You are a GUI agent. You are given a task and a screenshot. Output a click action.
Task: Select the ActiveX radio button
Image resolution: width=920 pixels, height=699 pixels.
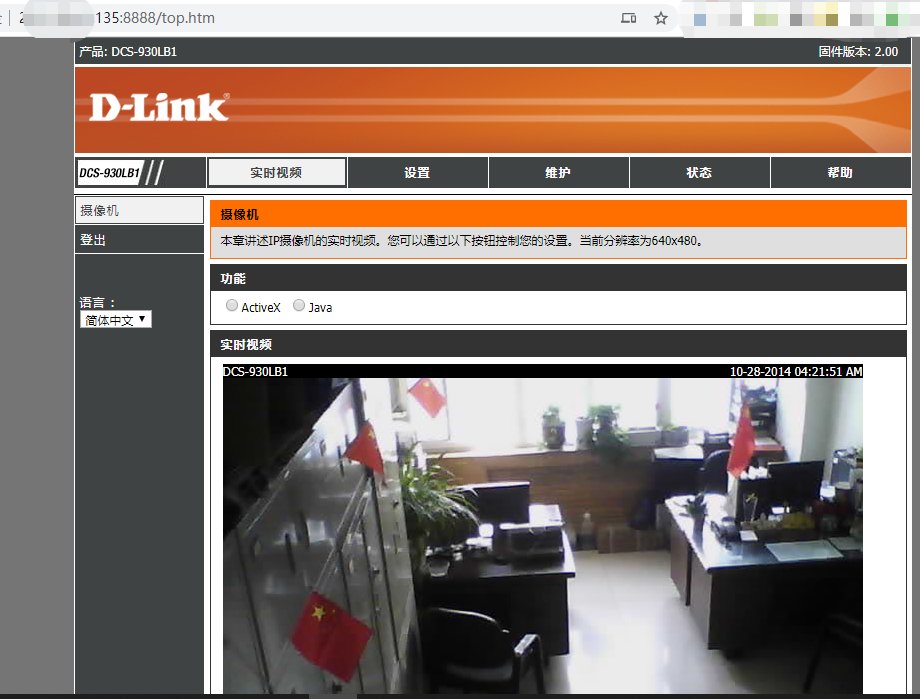232,306
